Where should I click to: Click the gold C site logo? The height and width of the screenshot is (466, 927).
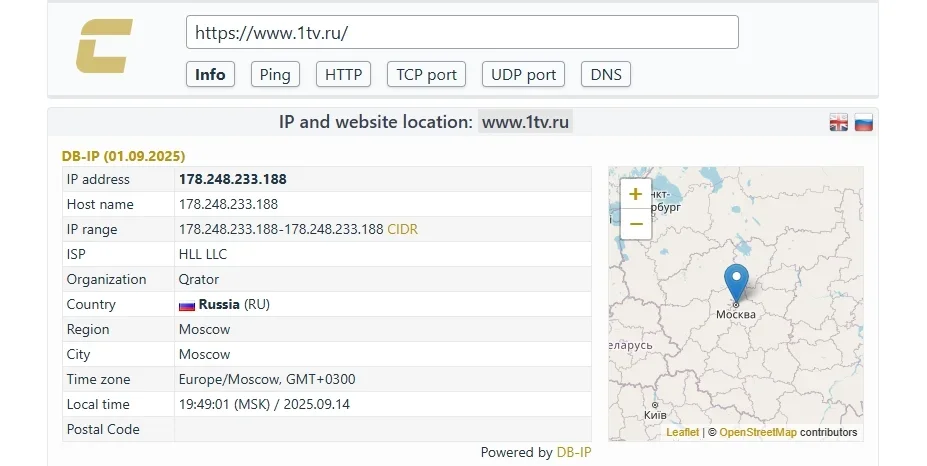(x=104, y=46)
